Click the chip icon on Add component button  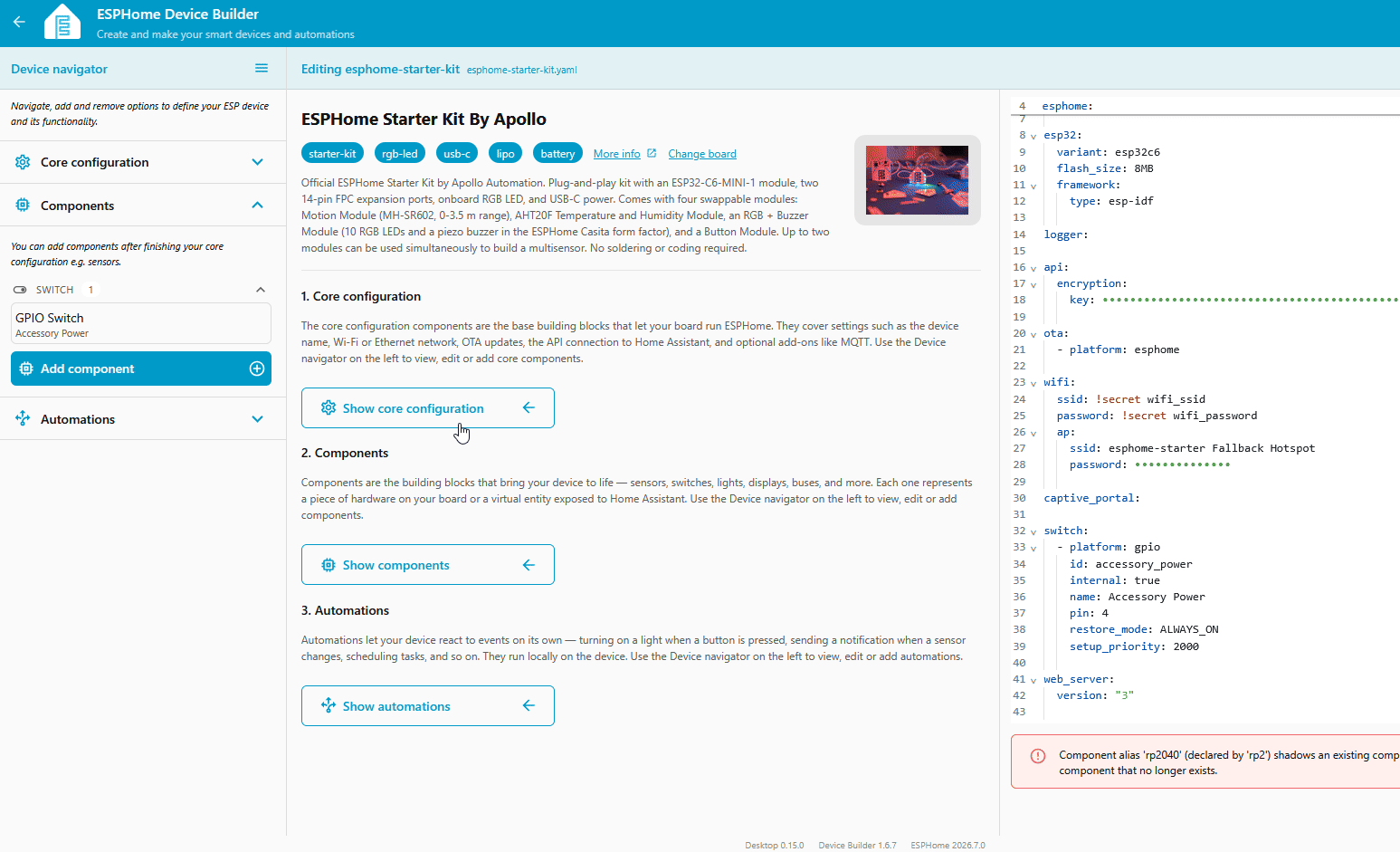pos(26,369)
